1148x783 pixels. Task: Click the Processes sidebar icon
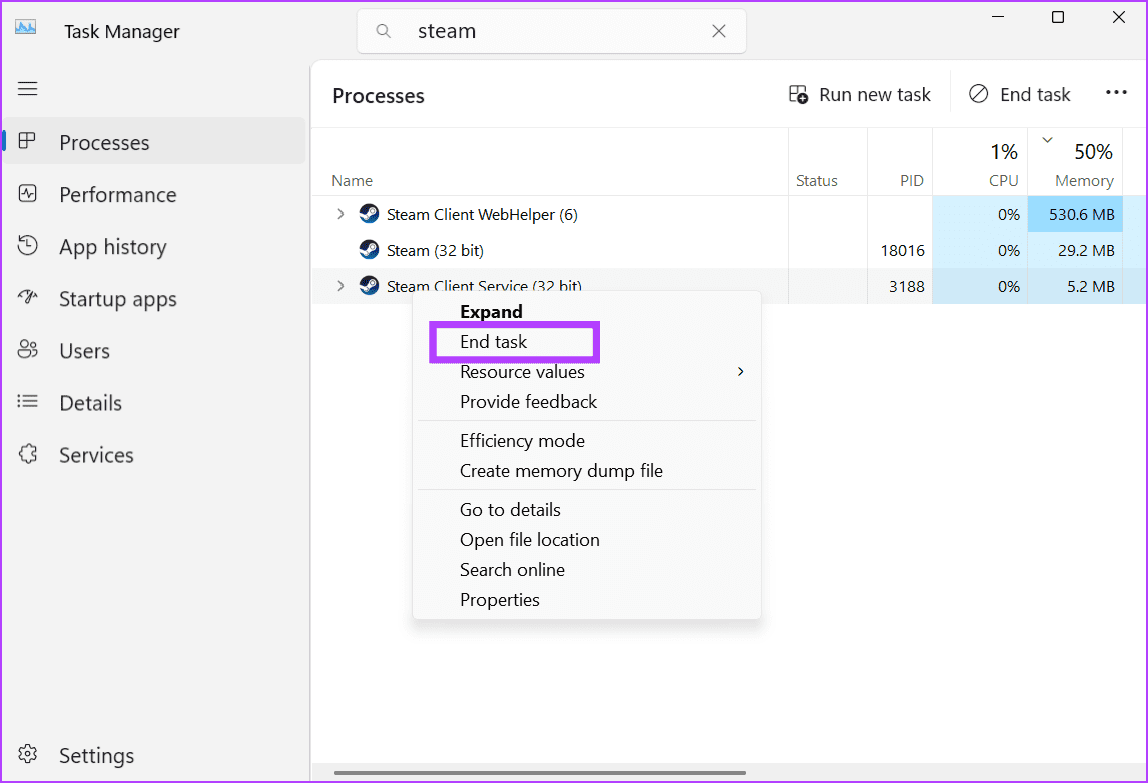pyautogui.click(x=27, y=141)
